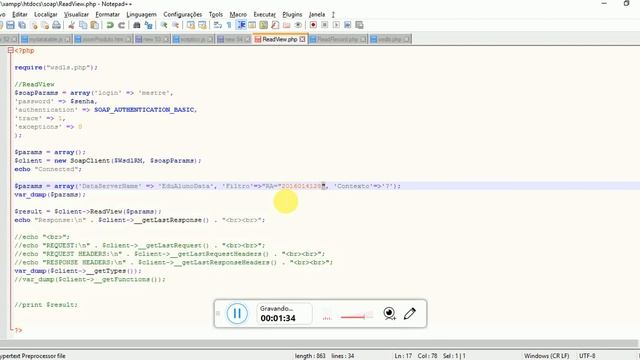The height and width of the screenshot is (360, 640).
Task: Toggle the Word Wrap toolbar icon
Action: [x=218, y=25]
